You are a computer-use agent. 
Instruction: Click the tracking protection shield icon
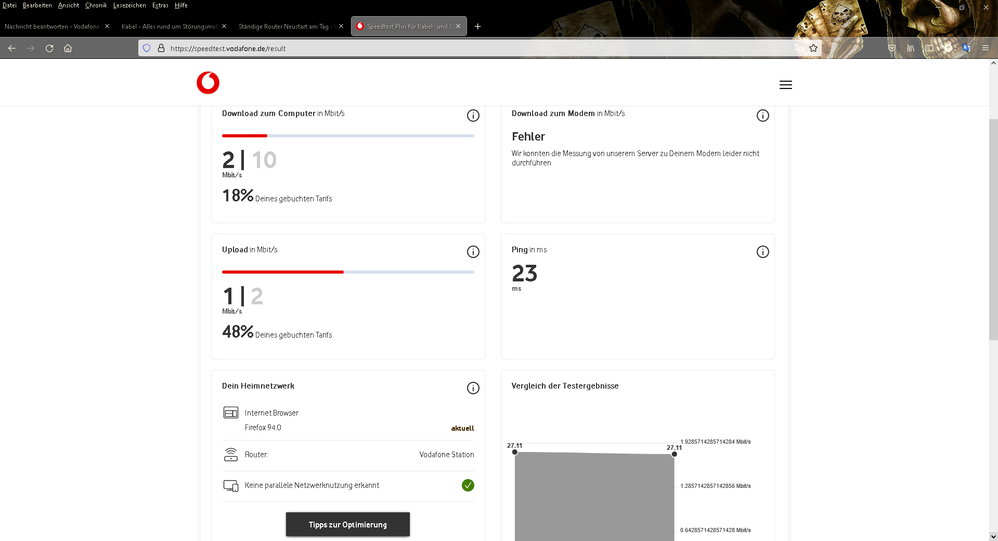(146, 48)
